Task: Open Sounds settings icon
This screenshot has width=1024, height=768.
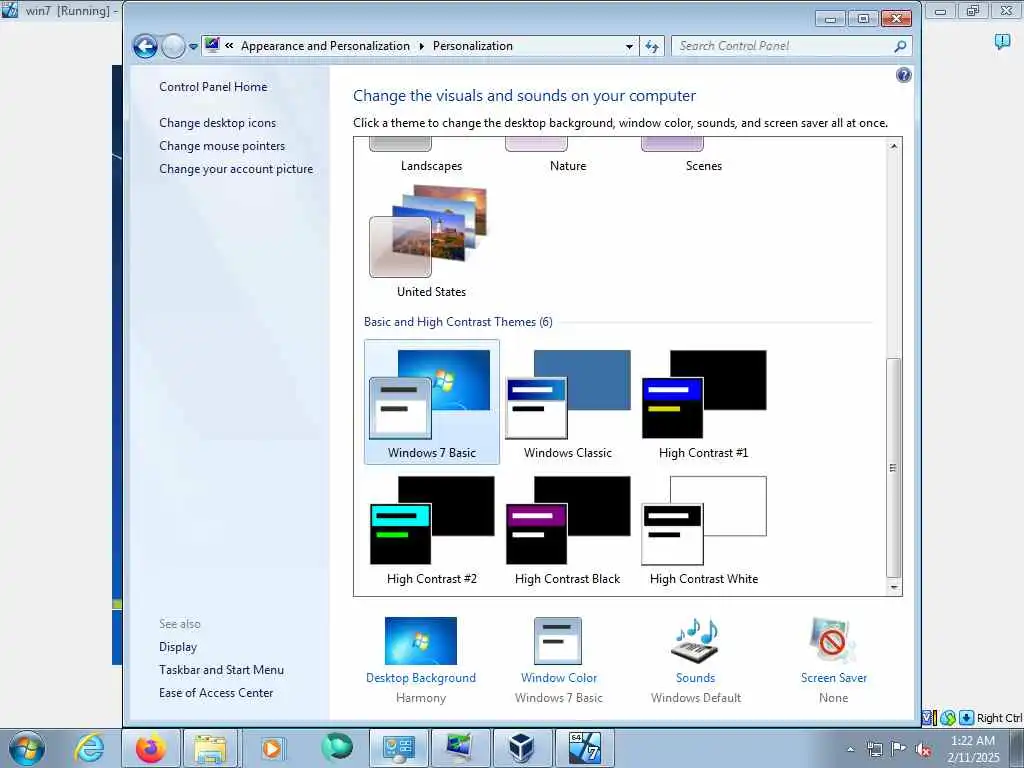Action: [695, 640]
